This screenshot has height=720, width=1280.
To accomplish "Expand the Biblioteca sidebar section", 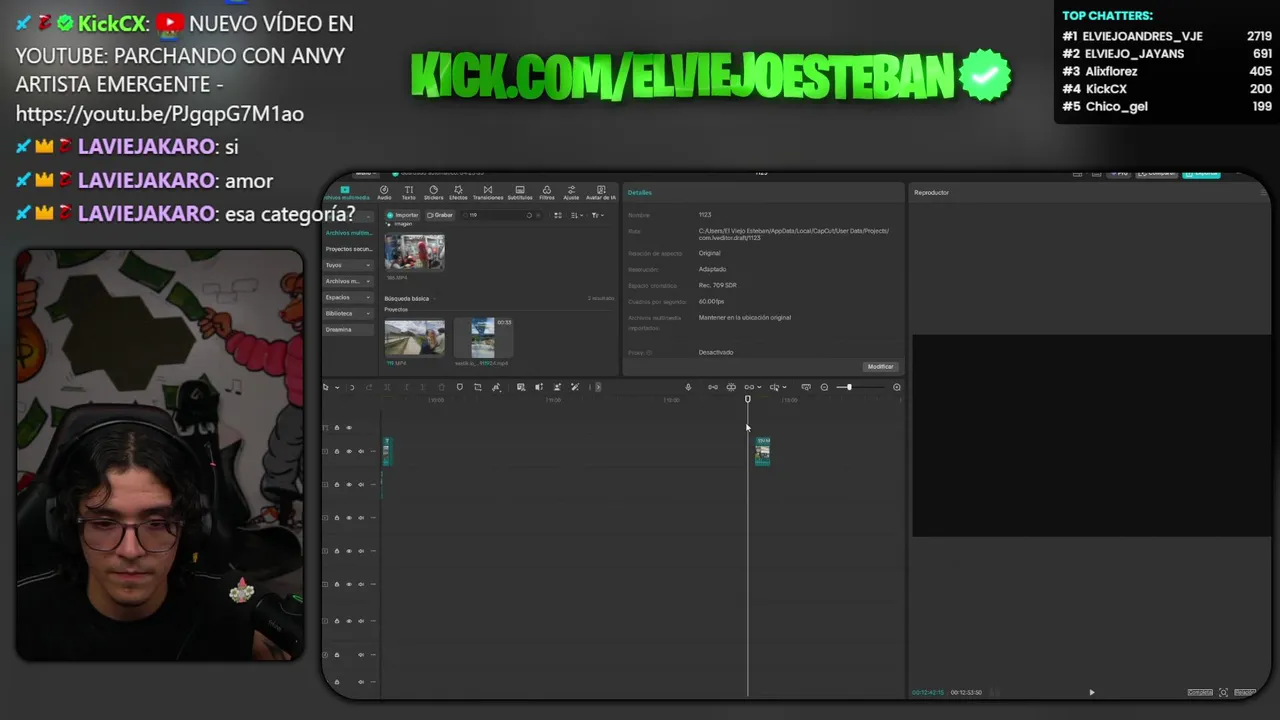I will [x=349, y=313].
